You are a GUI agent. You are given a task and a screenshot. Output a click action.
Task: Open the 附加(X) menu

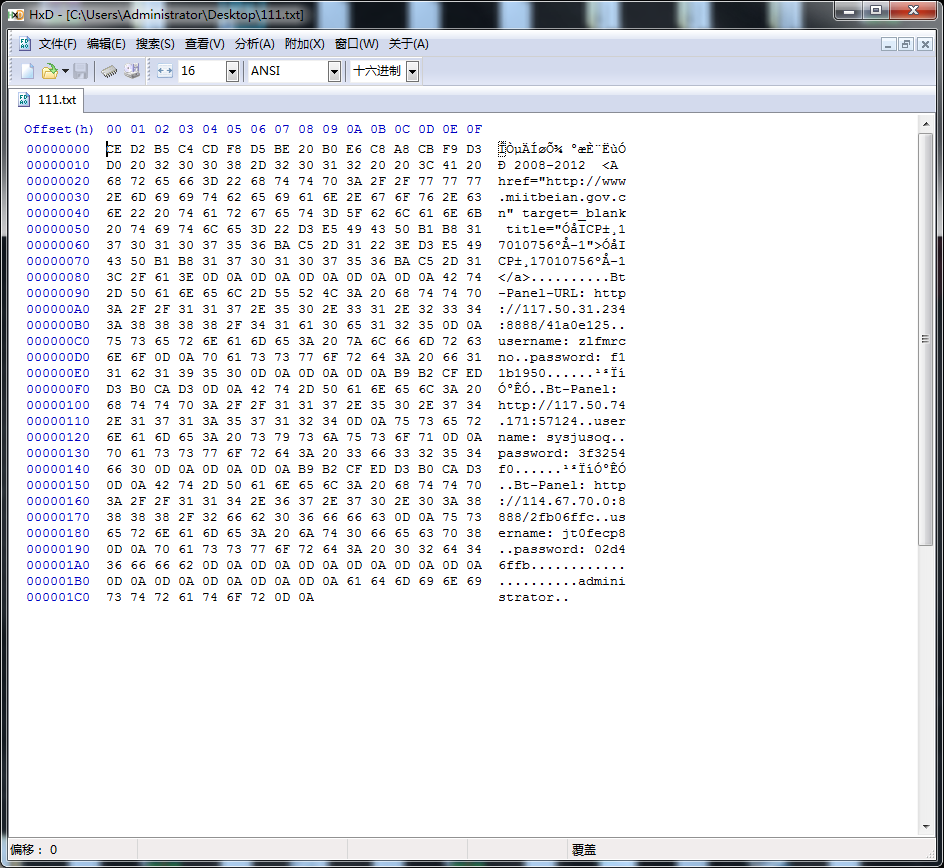304,44
